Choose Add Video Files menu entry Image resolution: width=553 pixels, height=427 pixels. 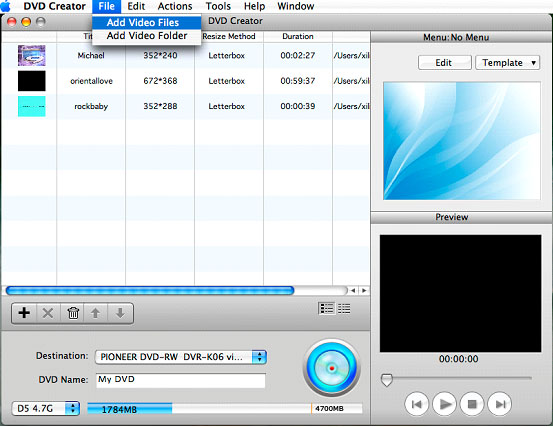coord(147,23)
